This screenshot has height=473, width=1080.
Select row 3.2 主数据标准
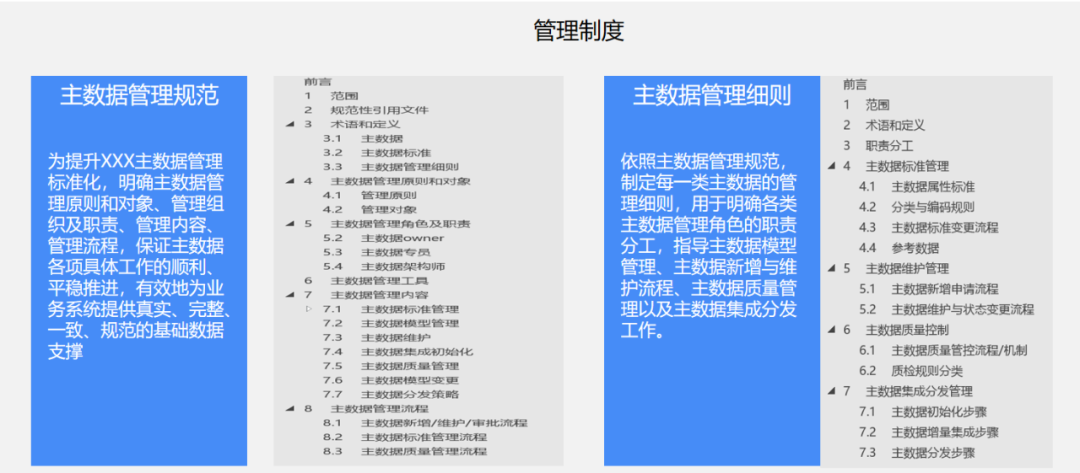377,153
